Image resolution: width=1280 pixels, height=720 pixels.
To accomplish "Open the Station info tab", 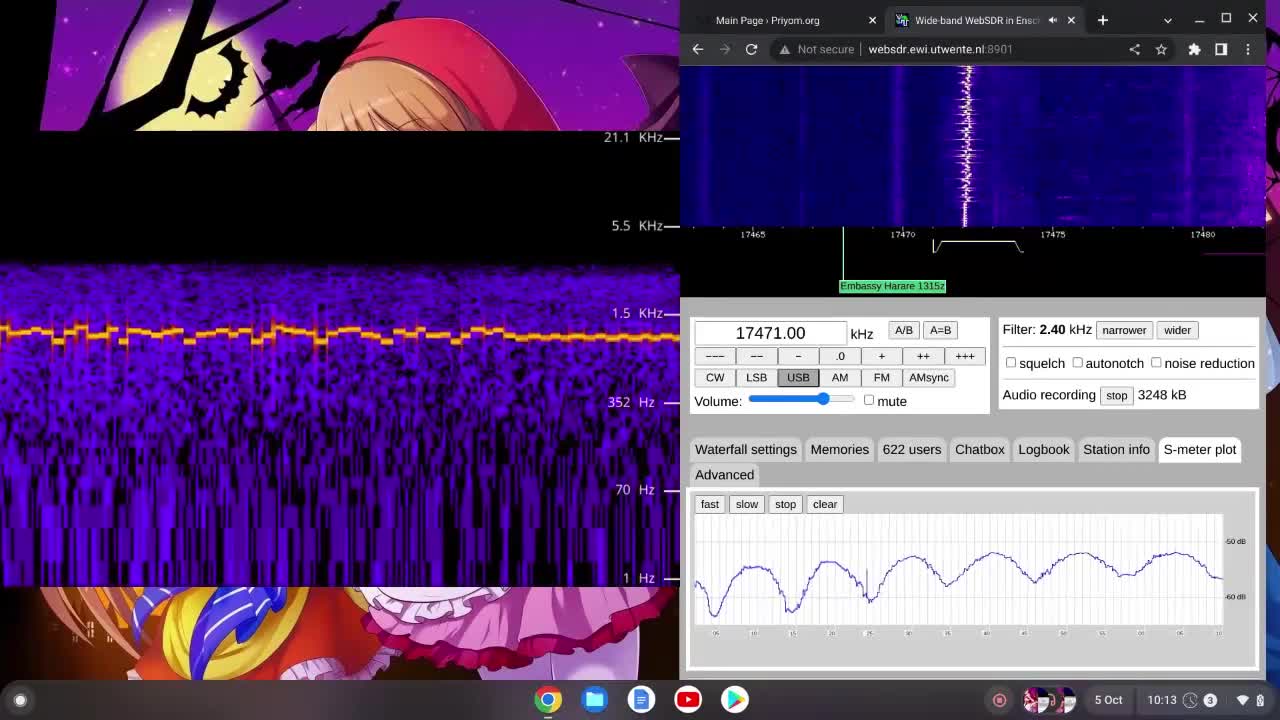I will point(1116,449).
